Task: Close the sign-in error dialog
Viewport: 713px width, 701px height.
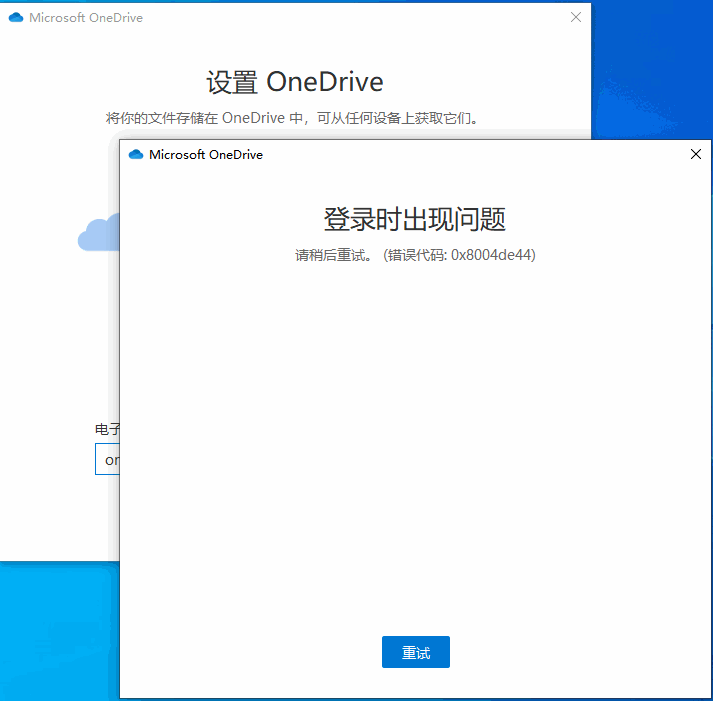Action: (x=695, y=154)
